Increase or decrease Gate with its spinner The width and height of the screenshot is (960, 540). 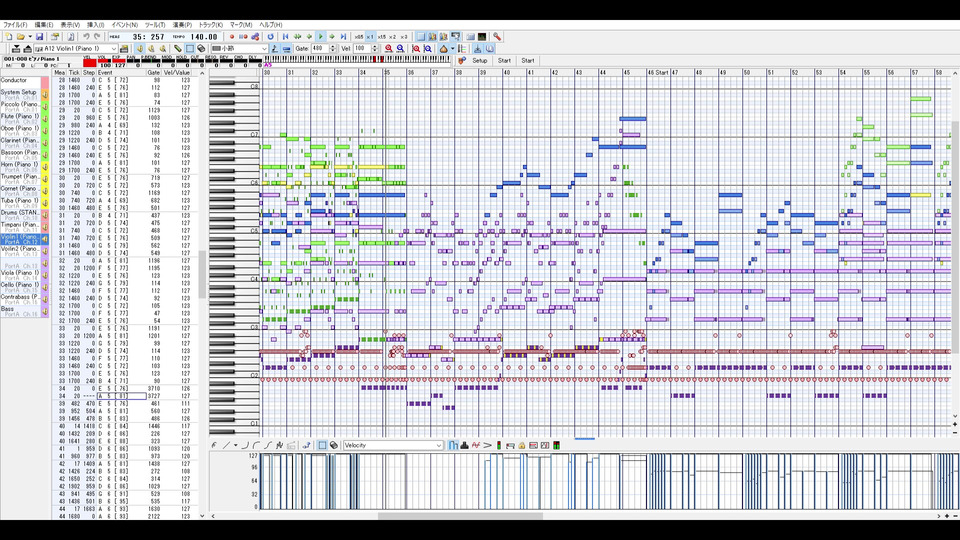(x=333, y=48)
